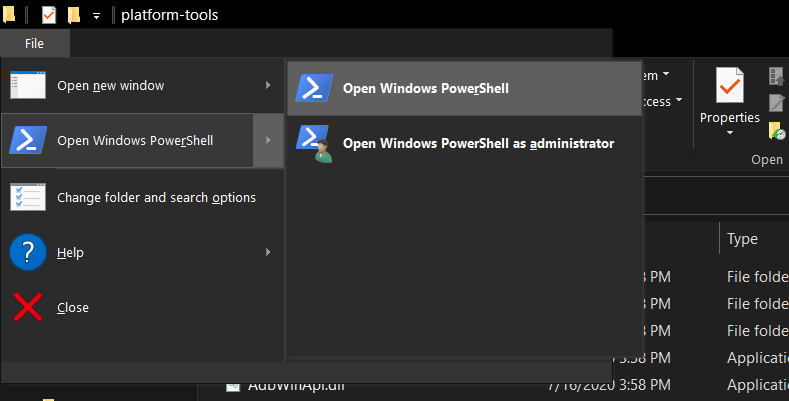The image size is (789, 401).
Task: Open the Properties dropdown arrow
Action: tap(730, 133)
